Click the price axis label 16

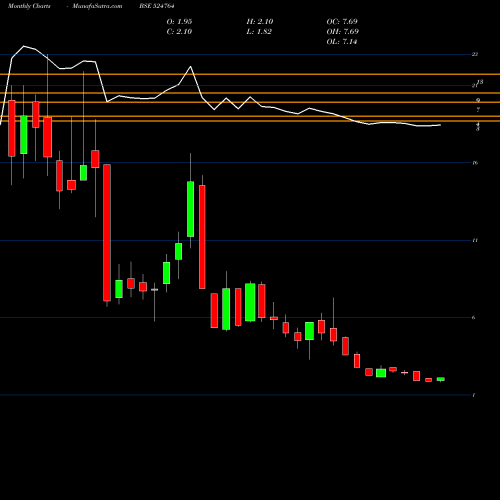click(475, 163)
